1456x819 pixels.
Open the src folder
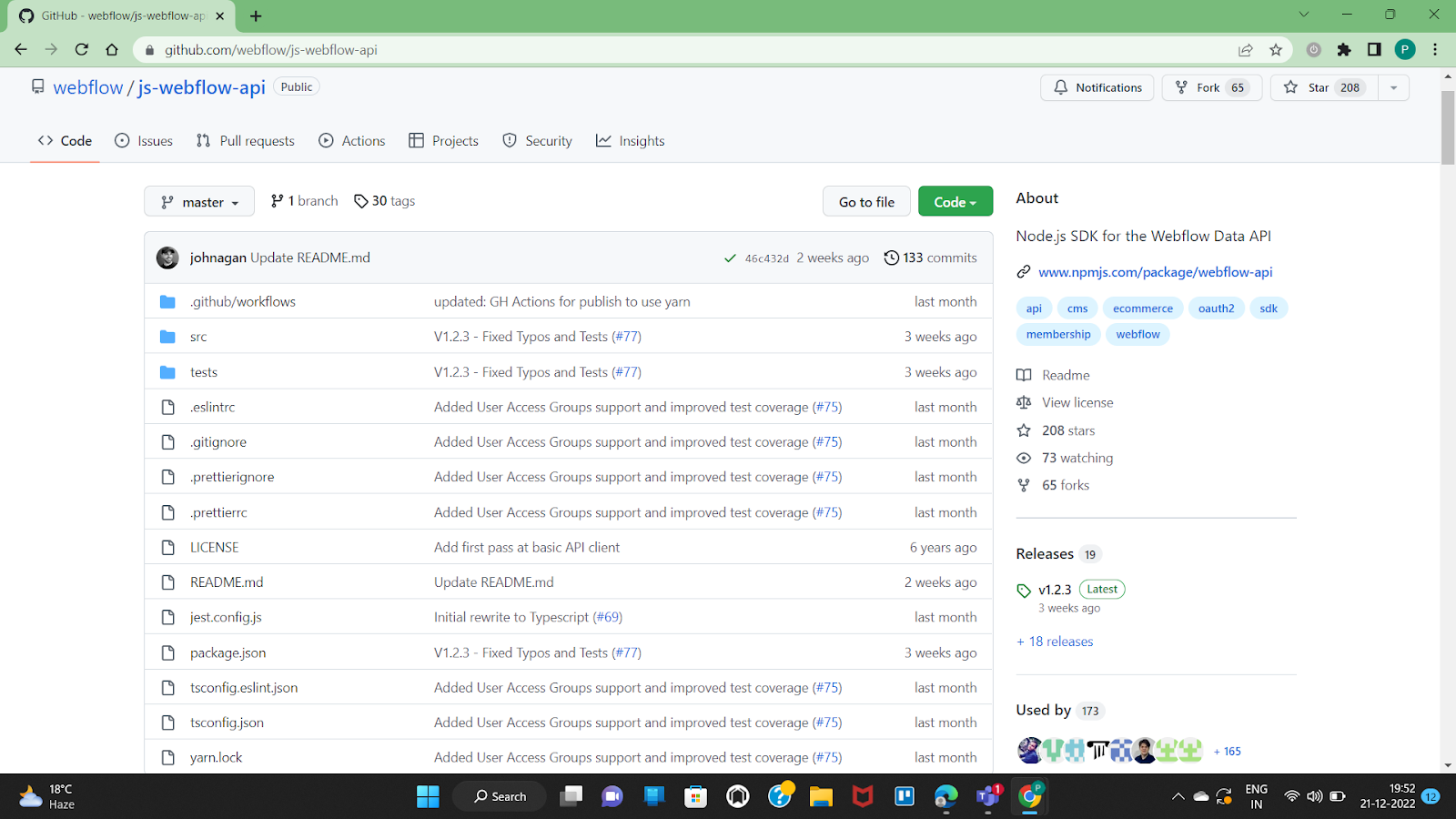(198, 337)
